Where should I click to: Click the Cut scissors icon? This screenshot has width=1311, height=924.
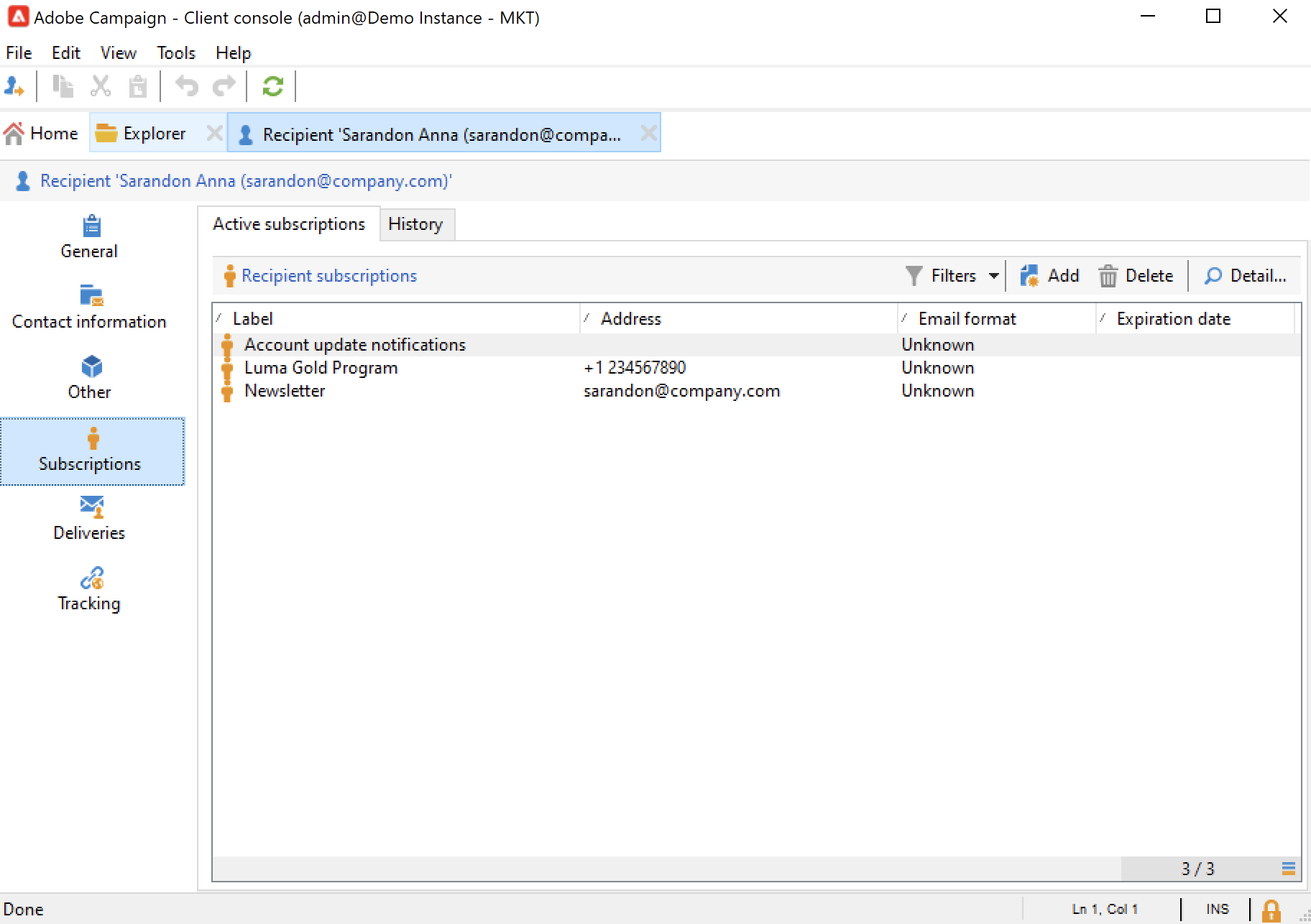101,87
